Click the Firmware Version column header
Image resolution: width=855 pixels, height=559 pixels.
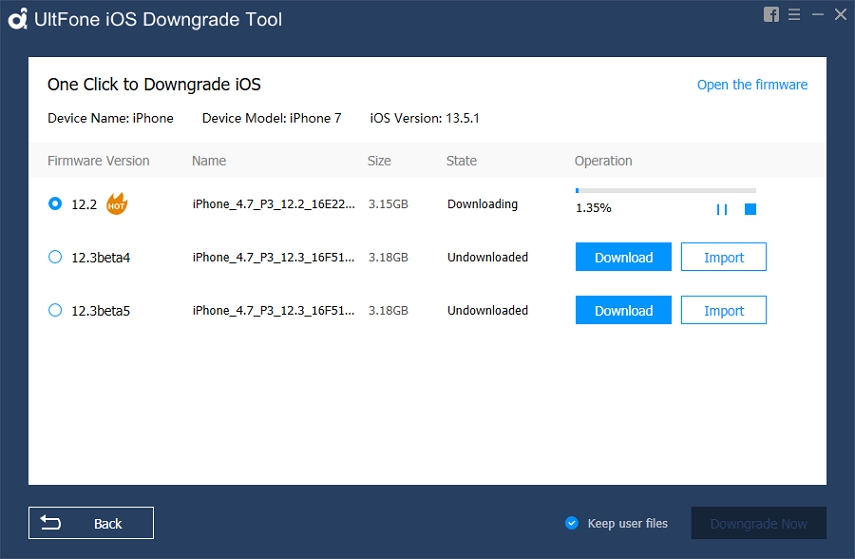[x=98, y=161]
